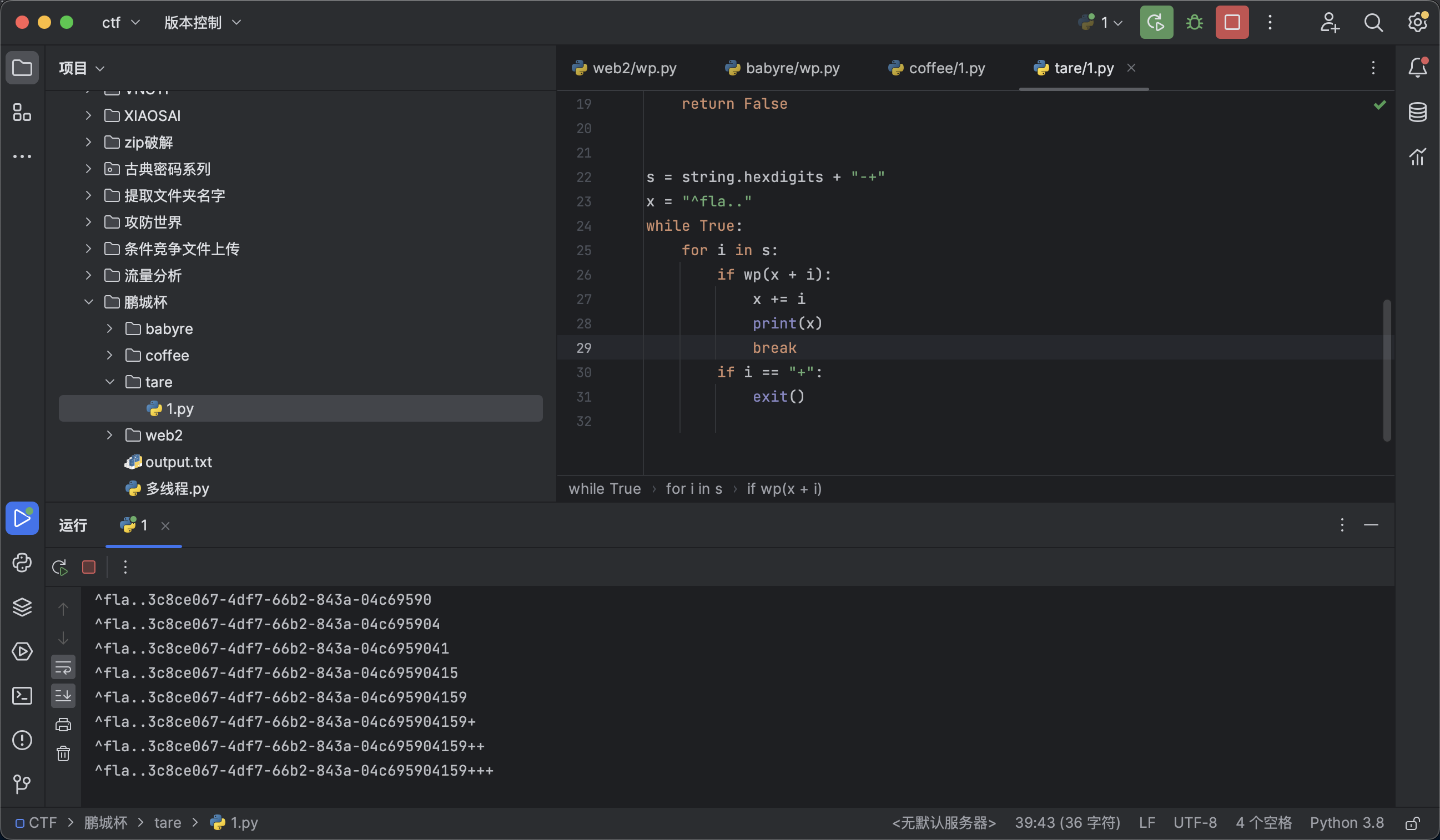The width and height of the screenshot is (1440, 840).
Task: Open Code With Me add-user icon
Action: pyautogui.click(x=1330, y=22)
